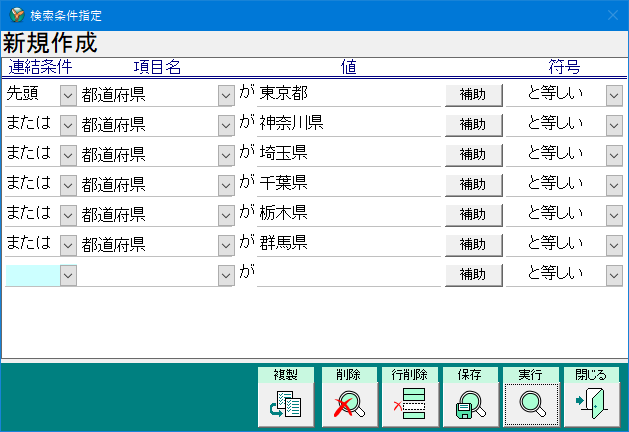This screenshot has width=629, height=432.
Task: Expand 項目名 dropdown for 神奈川県 row
Action: pos(226,125)
